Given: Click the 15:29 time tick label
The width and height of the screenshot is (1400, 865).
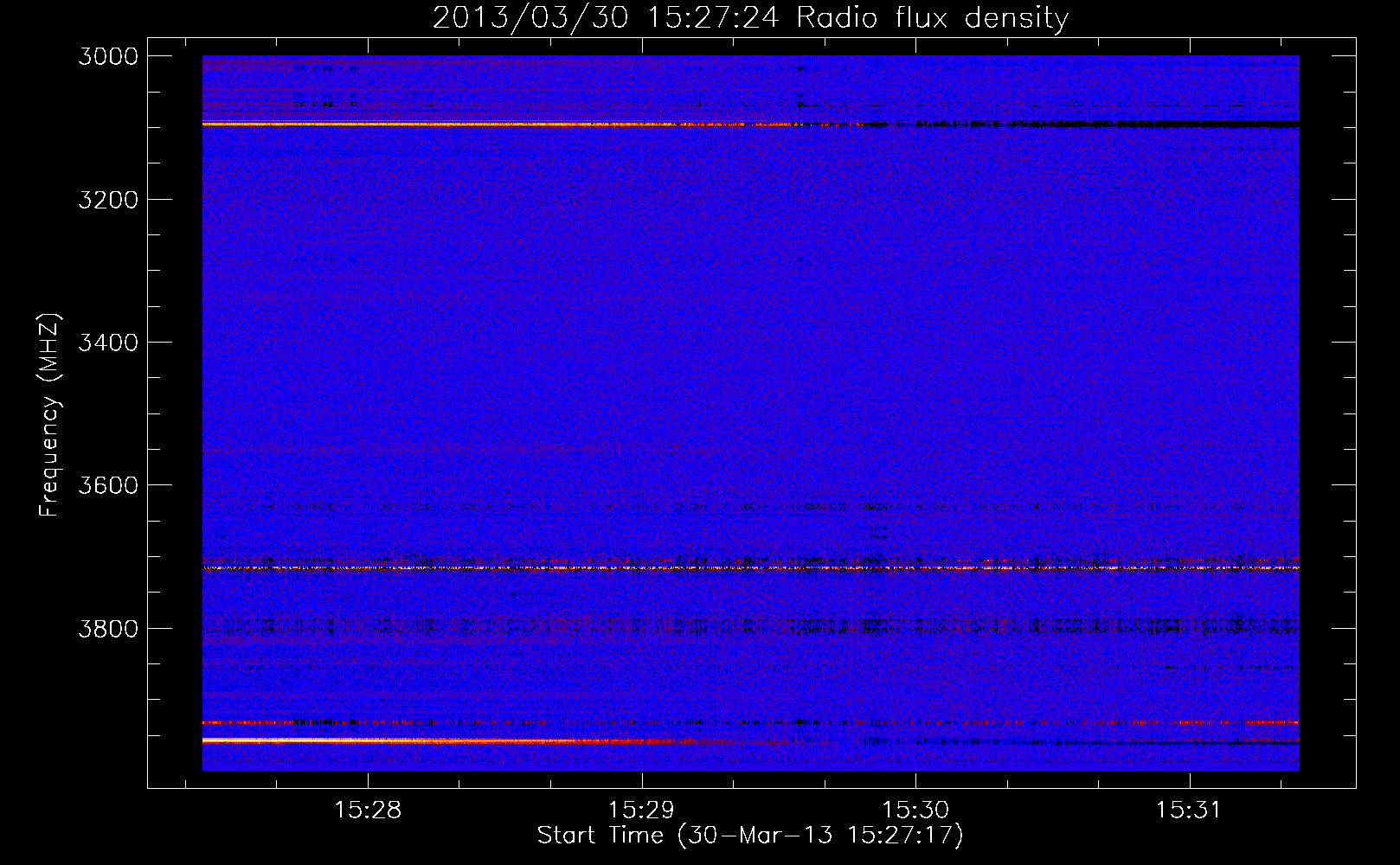Looking at the screenshot, I should pyautogui.click(x=641, y=811).
